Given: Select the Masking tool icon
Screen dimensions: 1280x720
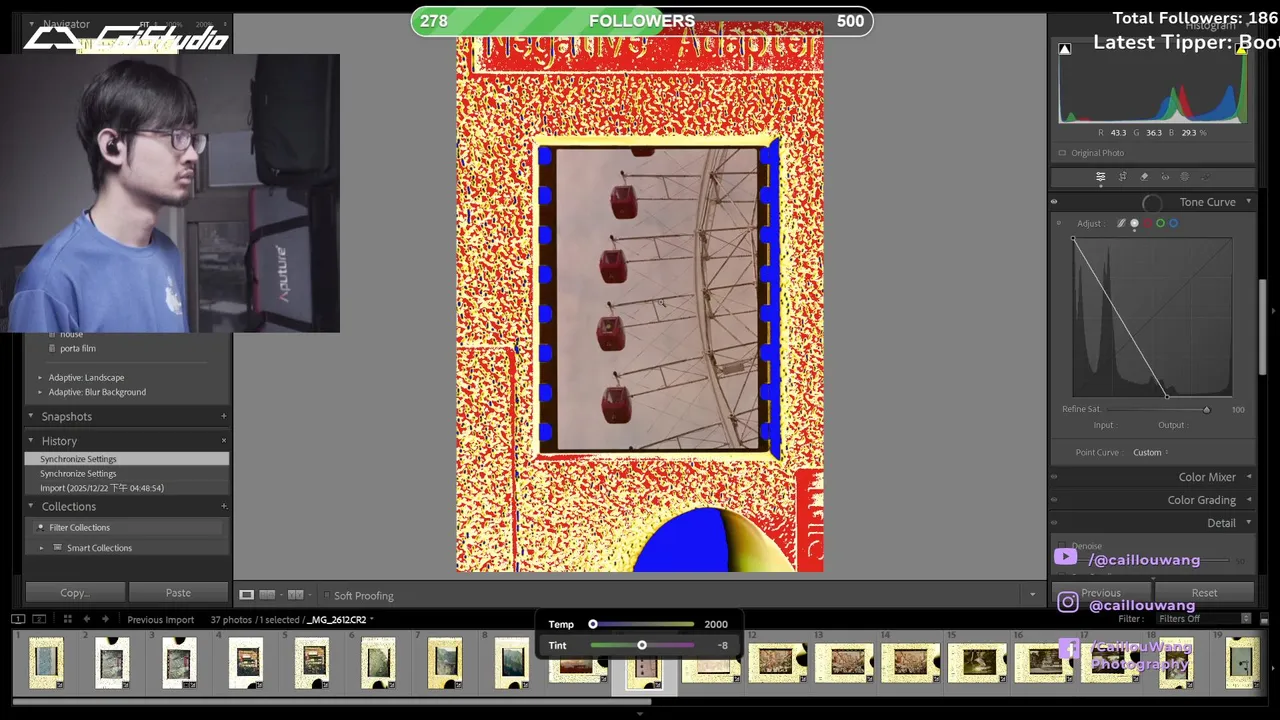Looking at the screenshot, I should pyautogui.click(x=1185, y=177).
